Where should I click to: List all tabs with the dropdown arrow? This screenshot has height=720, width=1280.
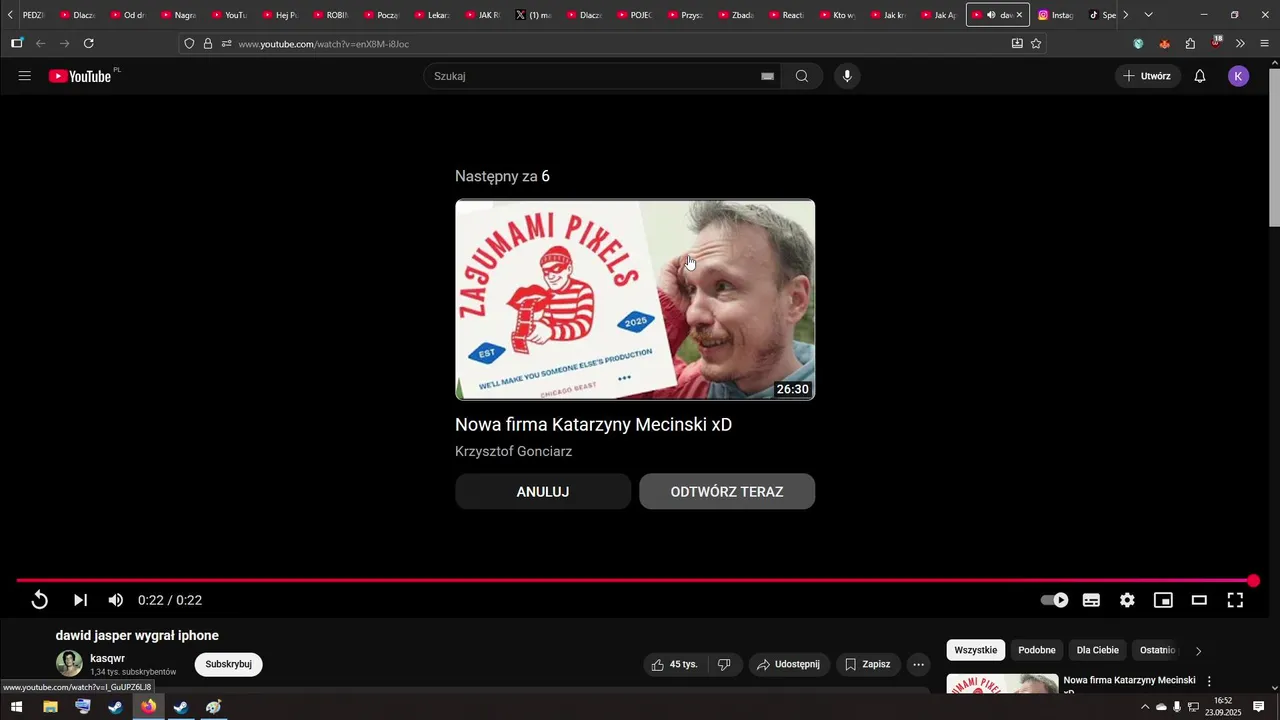pos(1148,15)
